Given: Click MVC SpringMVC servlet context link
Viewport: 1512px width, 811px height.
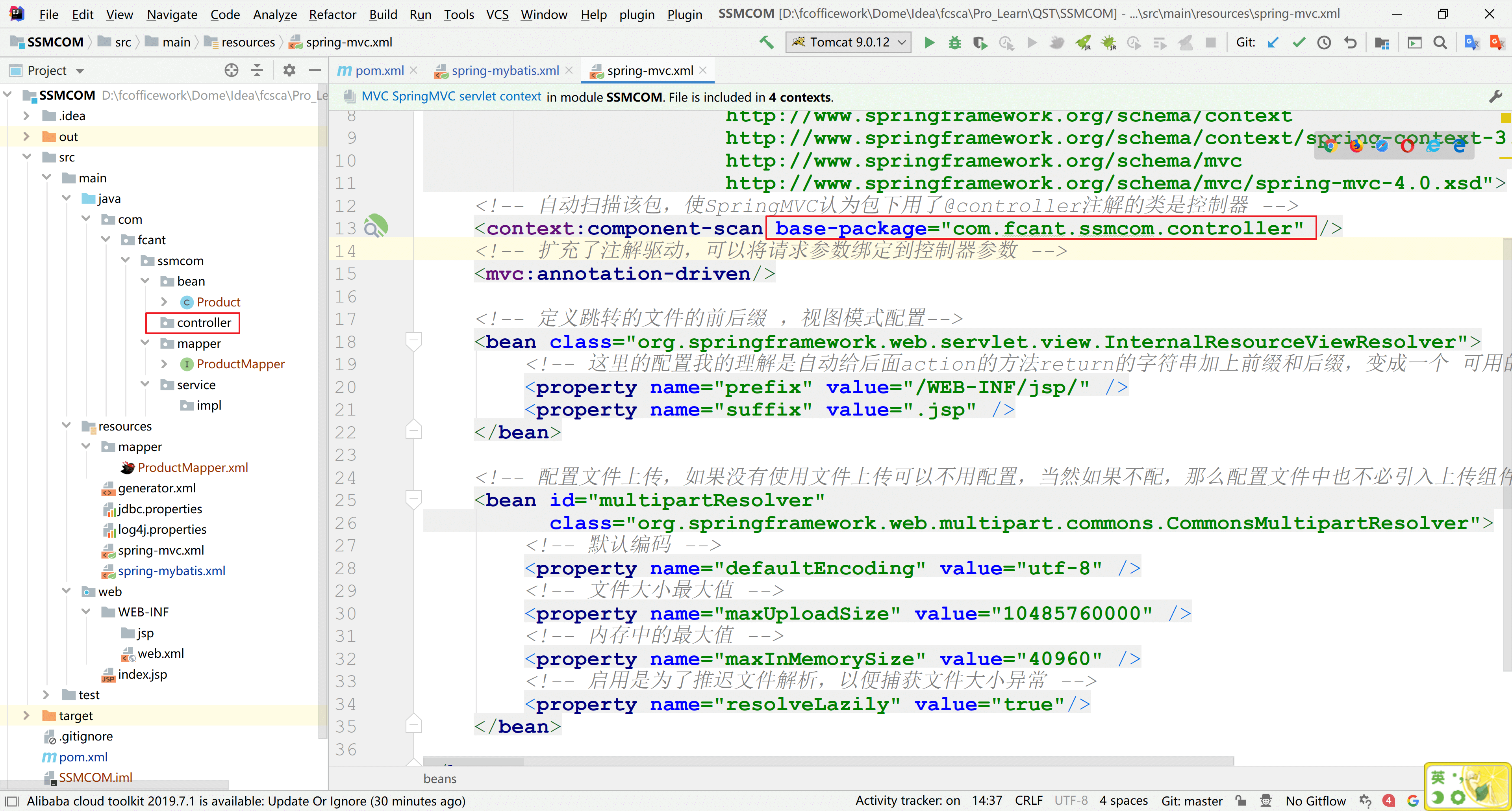Looking at the screenshot, I should pyautogui.click(x=451, y=97).
